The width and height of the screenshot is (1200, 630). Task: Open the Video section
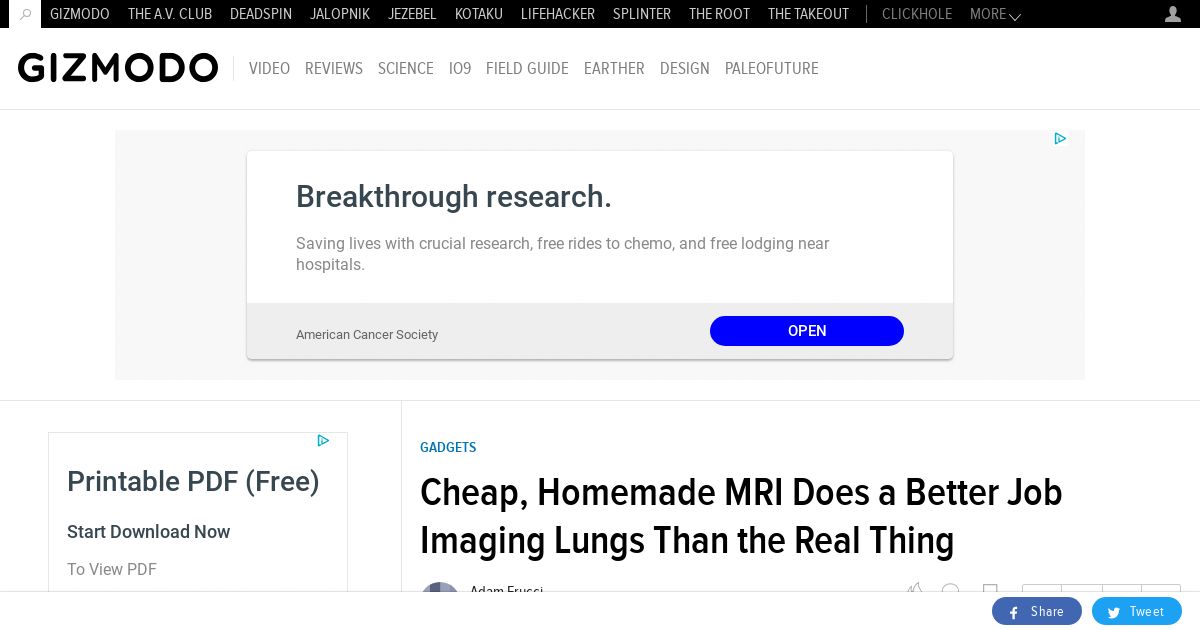click(x=269, y=68)
